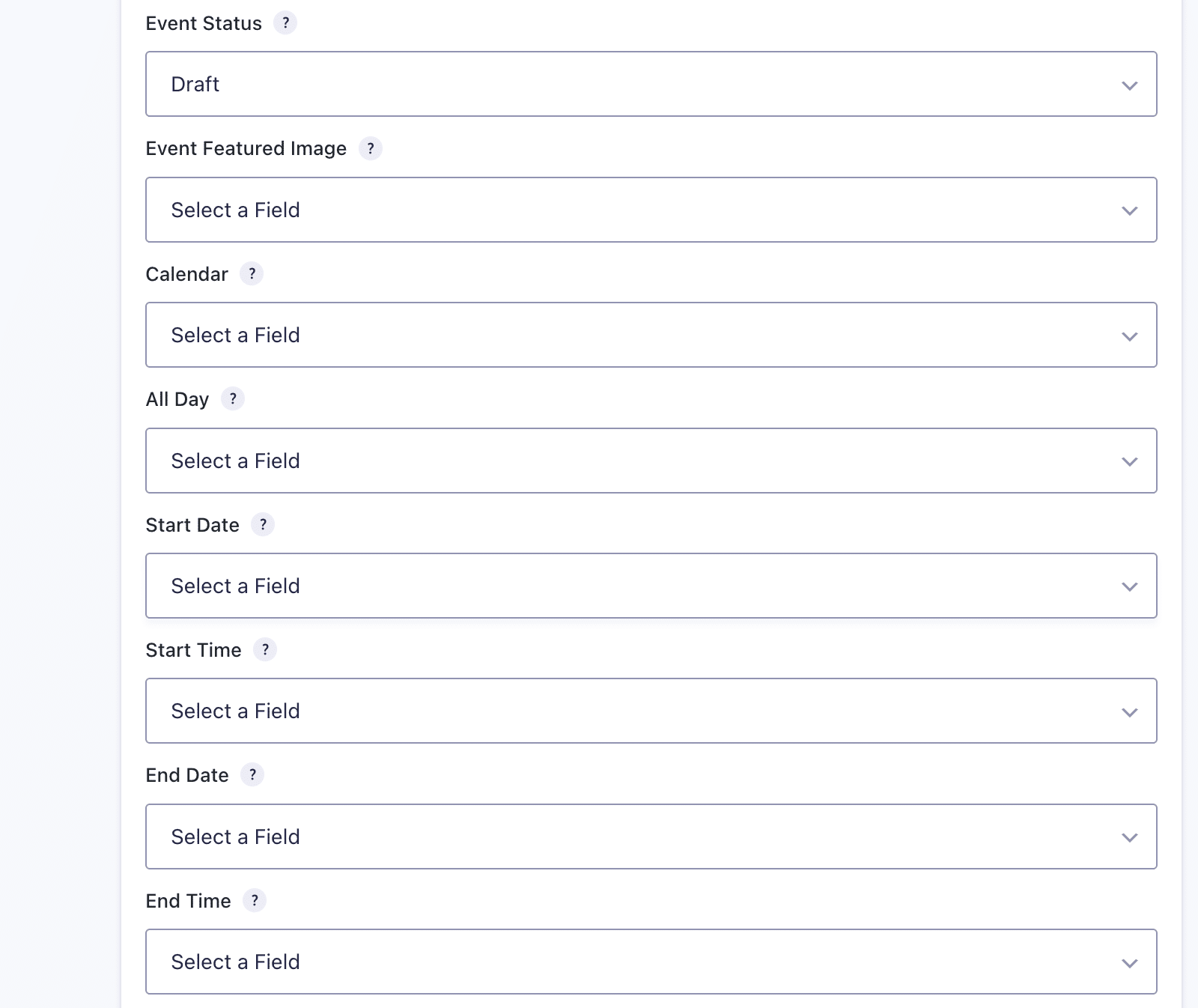The image size is (1198, 1008).
Task: Click the End Time help icon
Action: 255,901
